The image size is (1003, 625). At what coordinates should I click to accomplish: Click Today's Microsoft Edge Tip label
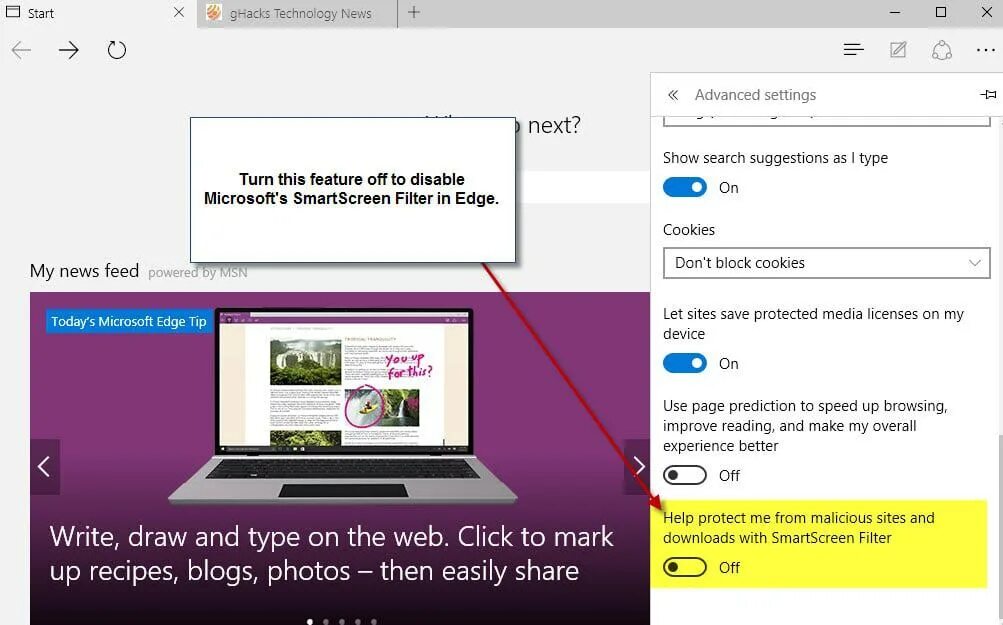pos(129,321)
